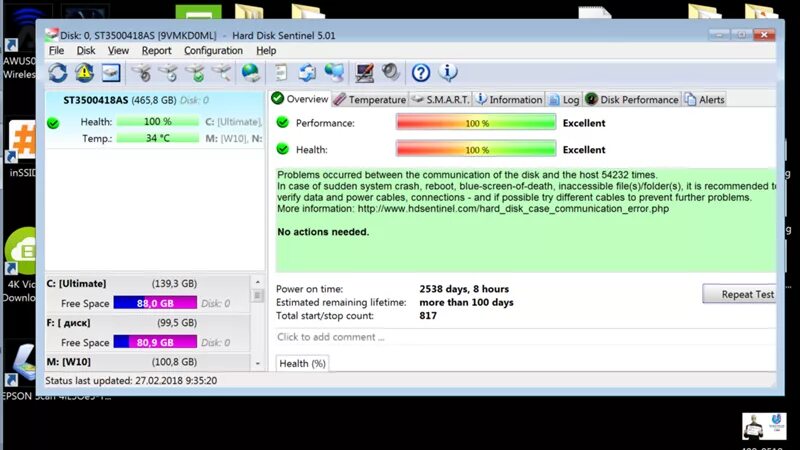Open the File menu
This screenshot has width=800, height=450.
click(x=56, y=51)
